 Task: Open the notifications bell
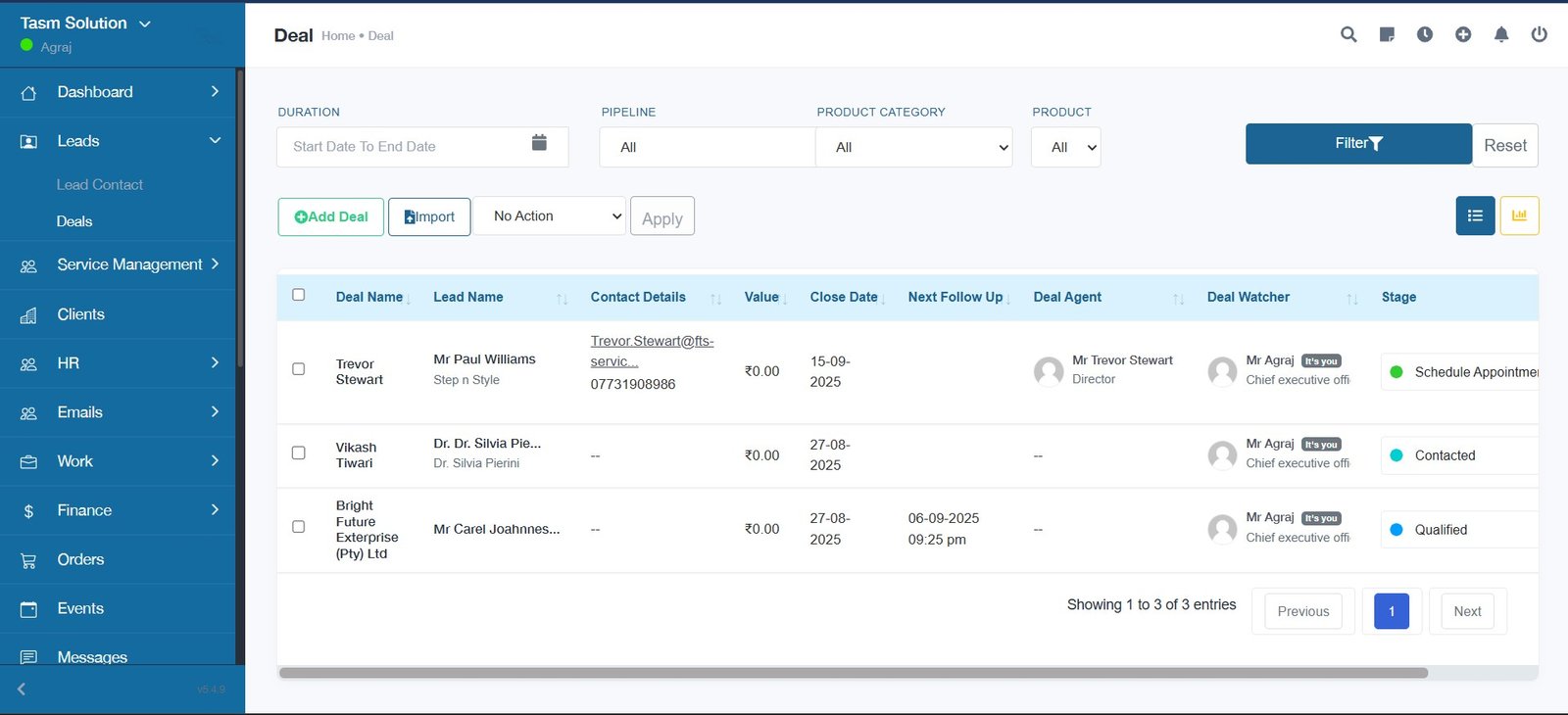point(1501,34)
